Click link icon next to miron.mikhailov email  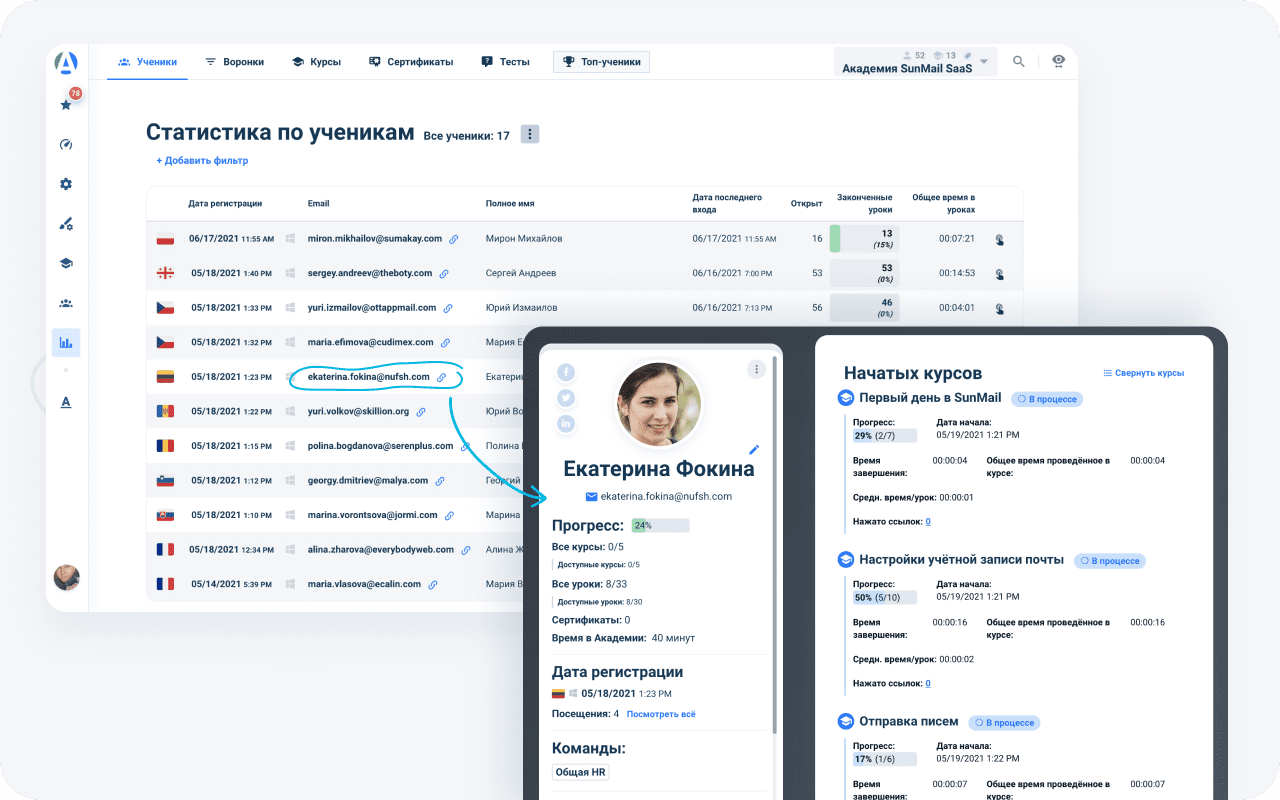(453, 240)
